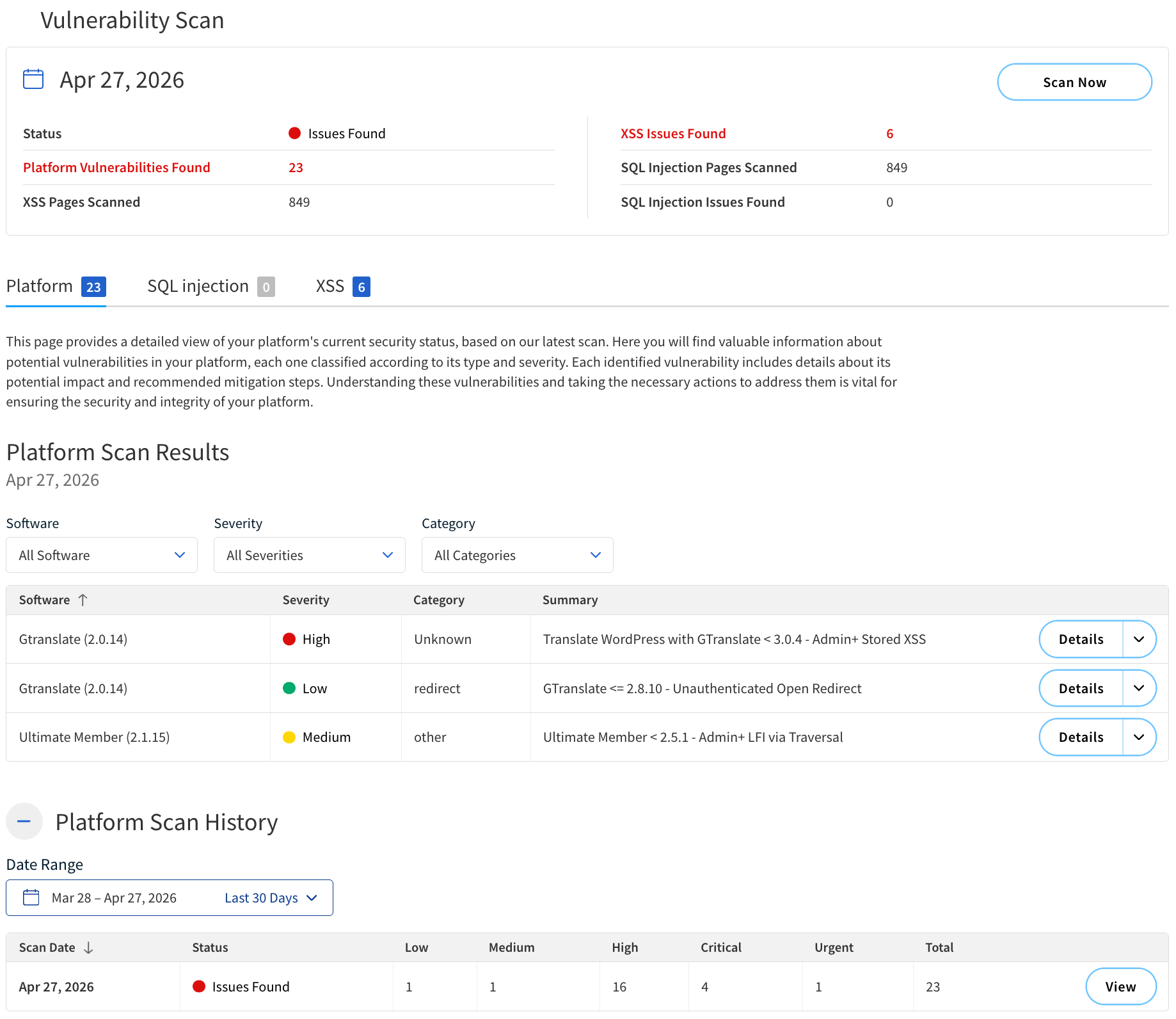Click the Severity column header
This screenshot has width=1176, height=1019.
[x=306, y=600]
